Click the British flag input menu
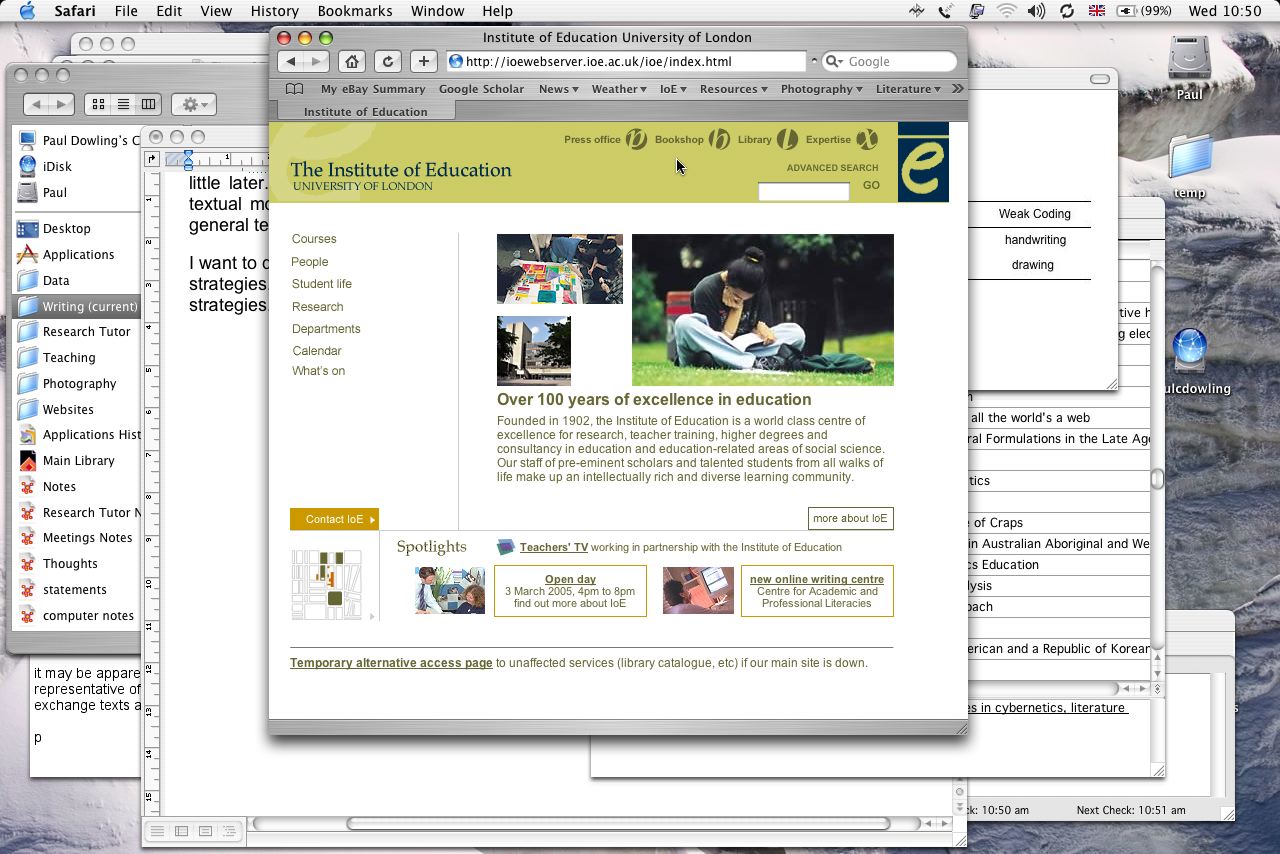This screenshot has width=1280, height=854. (1097, 11)
